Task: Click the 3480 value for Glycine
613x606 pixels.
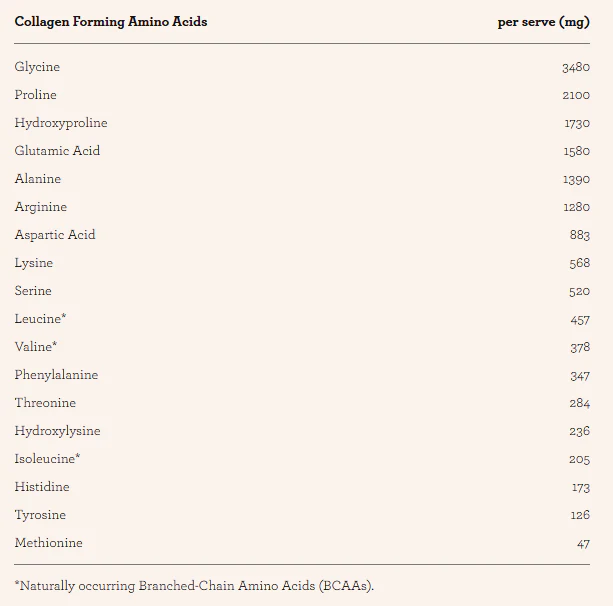Action: coord(576,68)
